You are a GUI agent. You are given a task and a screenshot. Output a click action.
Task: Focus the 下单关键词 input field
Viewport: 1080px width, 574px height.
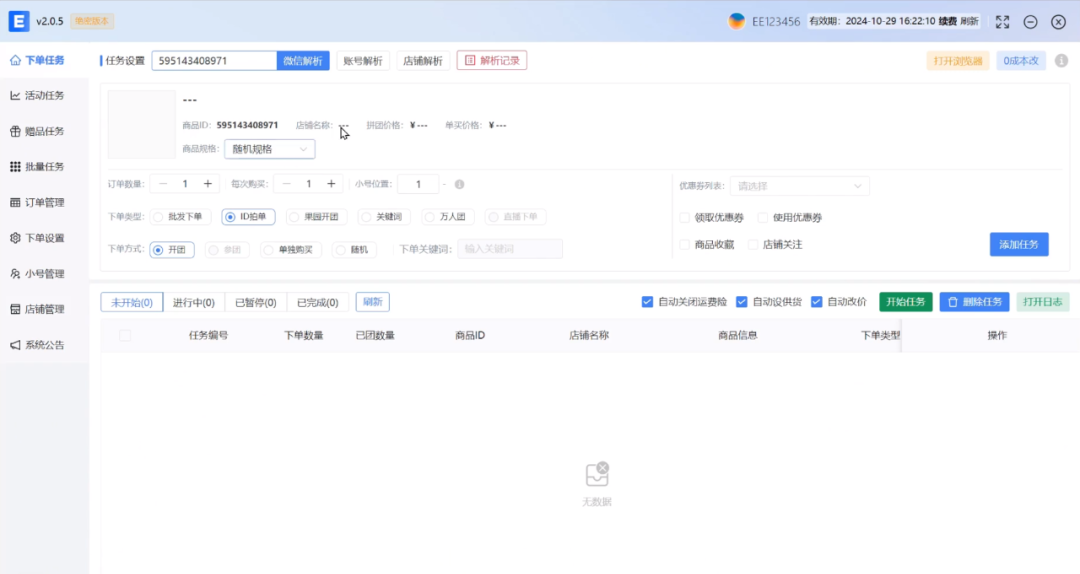pyautogui.click(x=510, y=249)
